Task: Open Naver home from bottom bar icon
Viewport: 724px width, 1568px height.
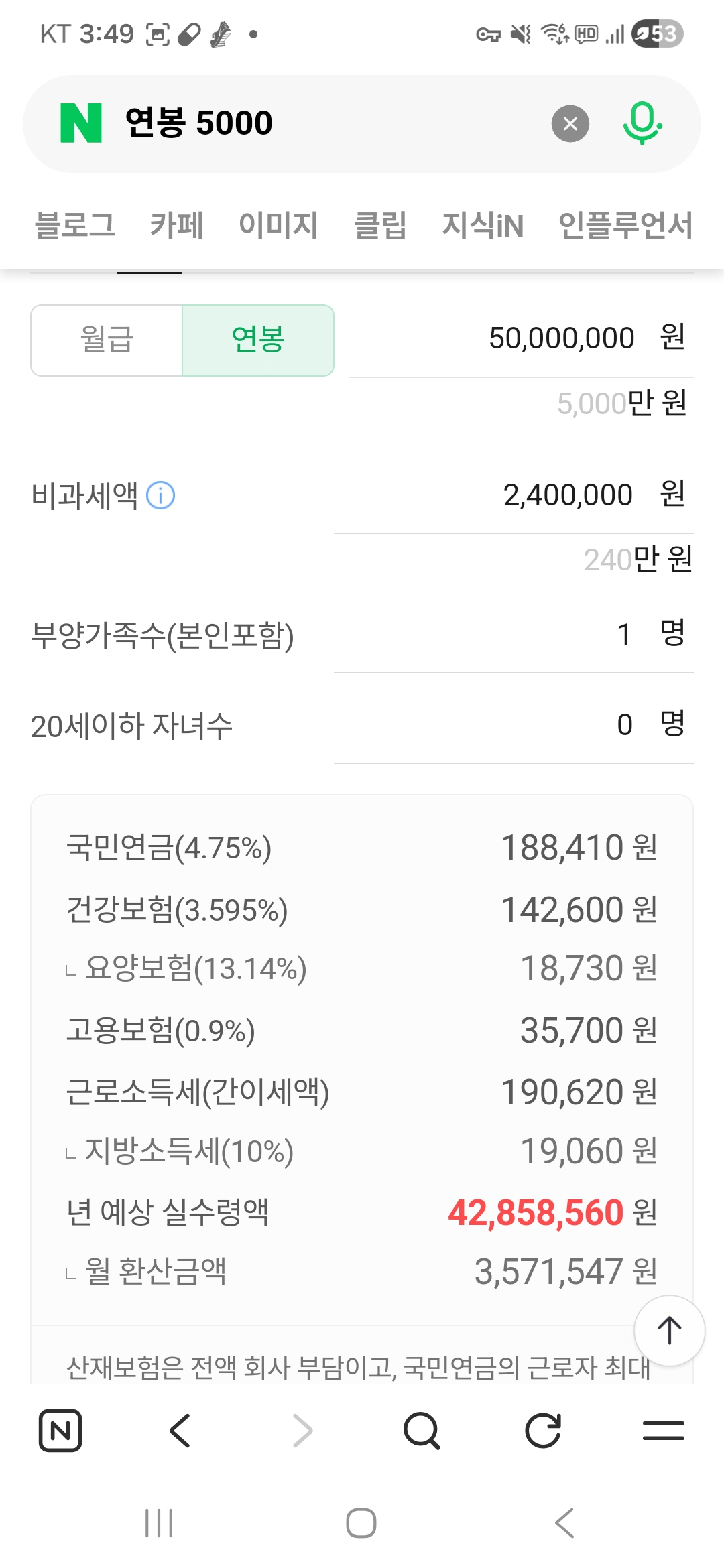Action: tap(60, 1431)
